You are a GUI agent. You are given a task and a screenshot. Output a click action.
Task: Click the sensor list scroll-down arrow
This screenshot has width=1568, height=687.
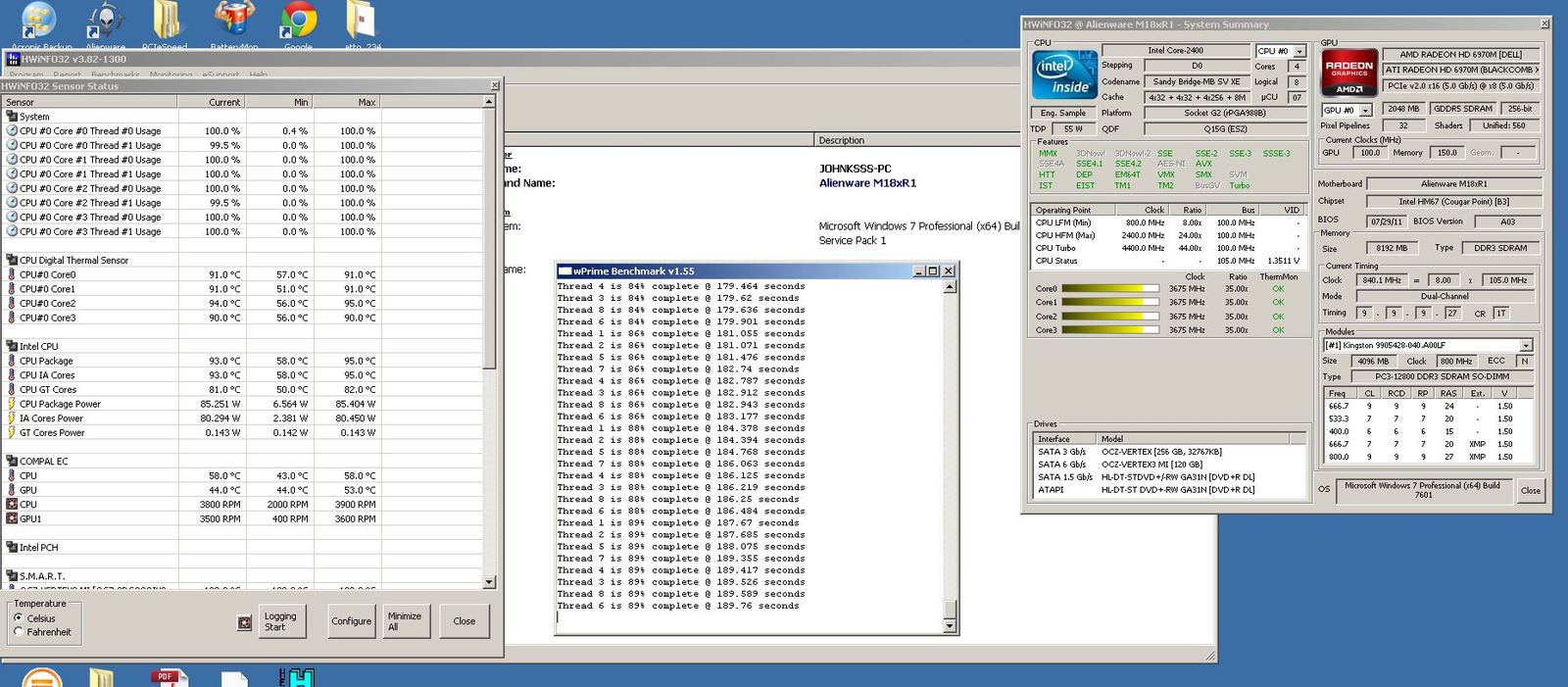489,582
